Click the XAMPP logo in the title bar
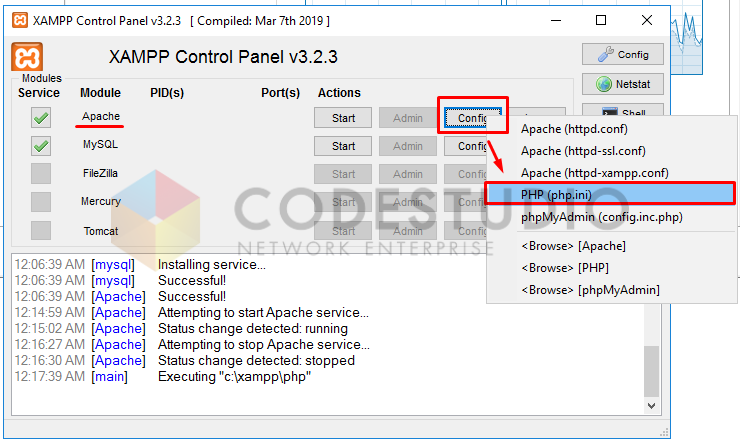 pyautogui.click(x=19, y=21)
